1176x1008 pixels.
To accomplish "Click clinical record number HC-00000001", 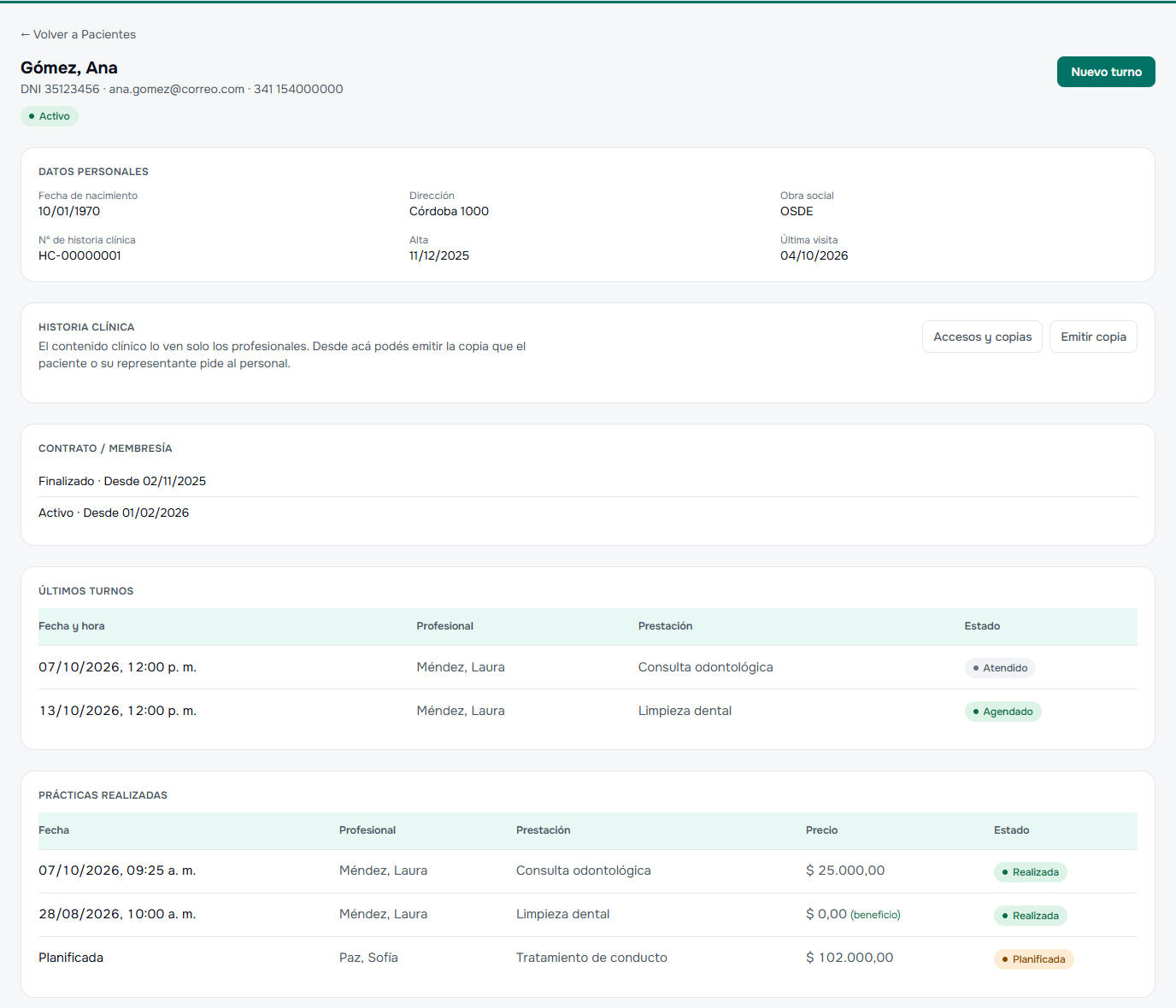I will (79, 255).
